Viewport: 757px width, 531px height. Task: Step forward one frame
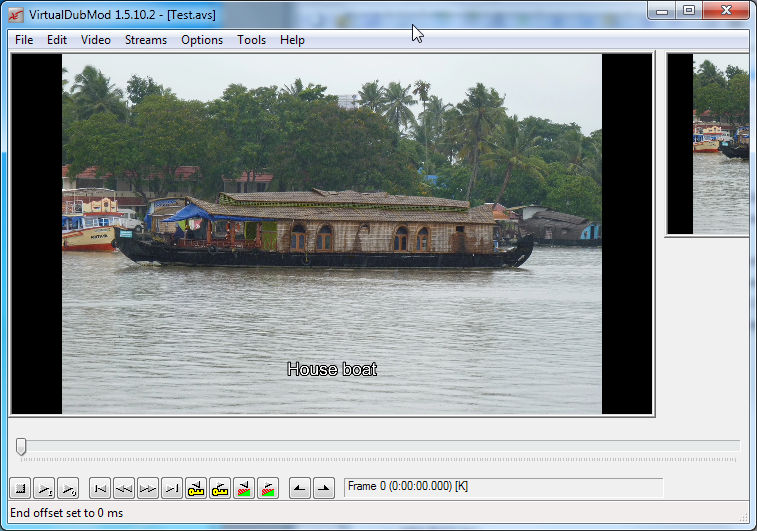click(148, 489)
